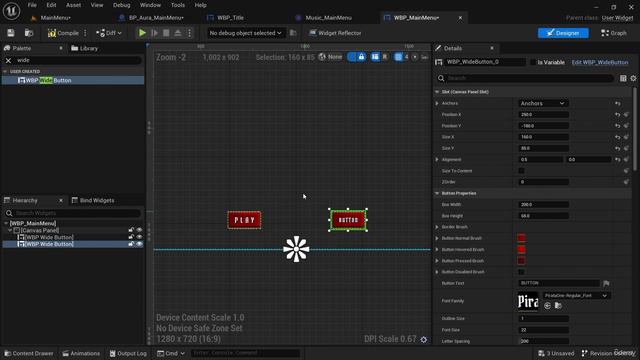640x360 pixels.
Task: Click the anchor flower marker on canvas
Action: pos(296,249)
